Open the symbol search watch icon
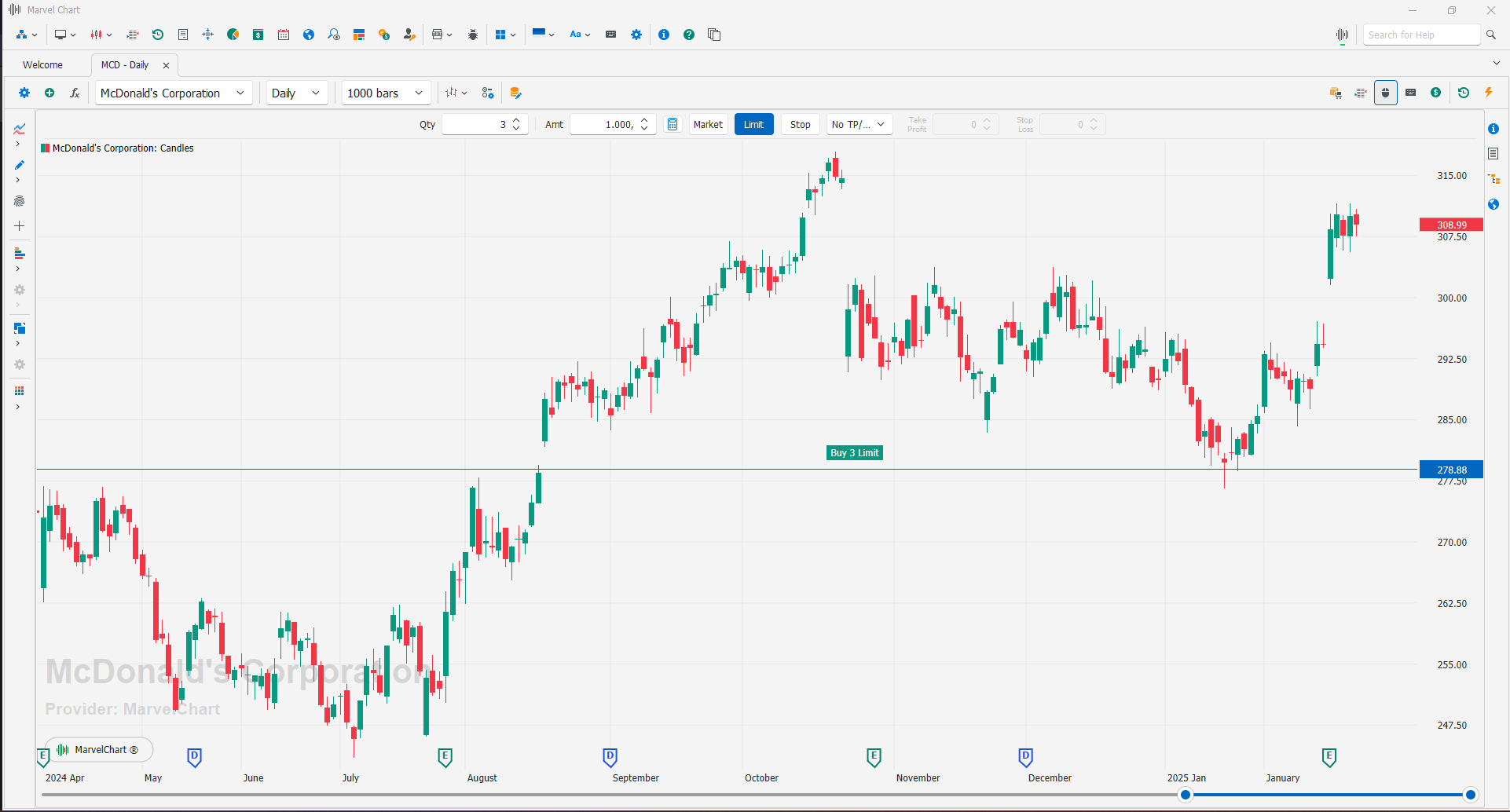1510x812 pixels. click(x=334, y=35)
